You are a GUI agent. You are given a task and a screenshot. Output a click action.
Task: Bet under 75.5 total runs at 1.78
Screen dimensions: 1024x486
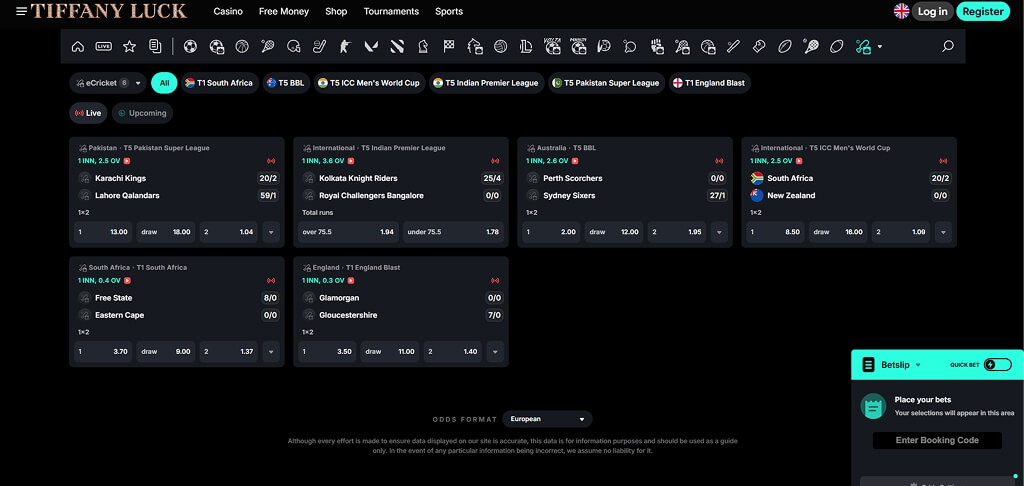(x=453, y=232)
